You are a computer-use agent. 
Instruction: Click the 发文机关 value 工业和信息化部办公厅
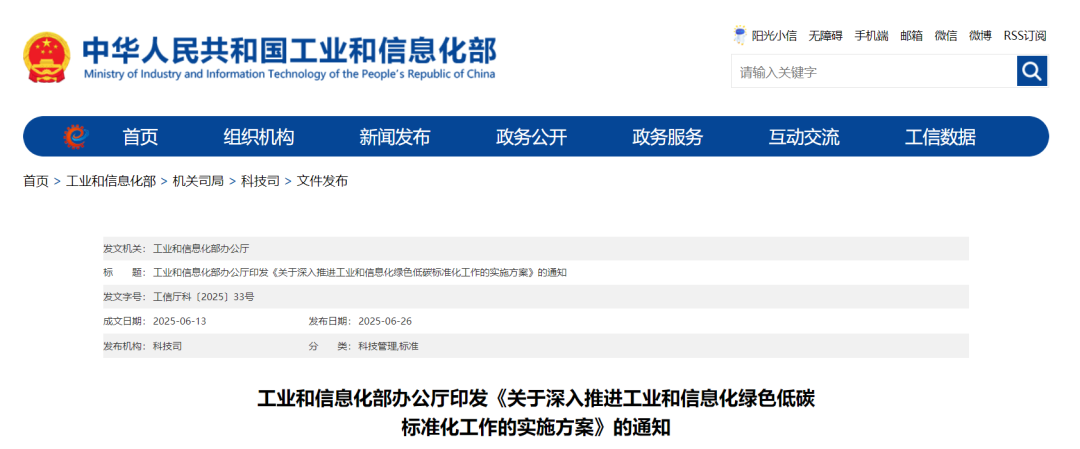click(x=200, y=249)
